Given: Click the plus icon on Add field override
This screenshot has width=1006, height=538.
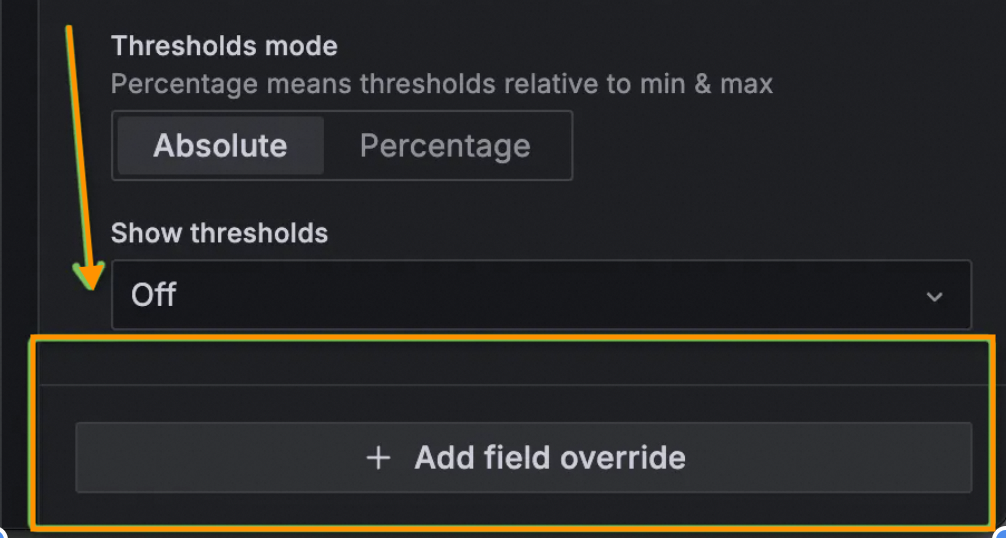Looking at the screenshot, I should (x=378, y=458).
